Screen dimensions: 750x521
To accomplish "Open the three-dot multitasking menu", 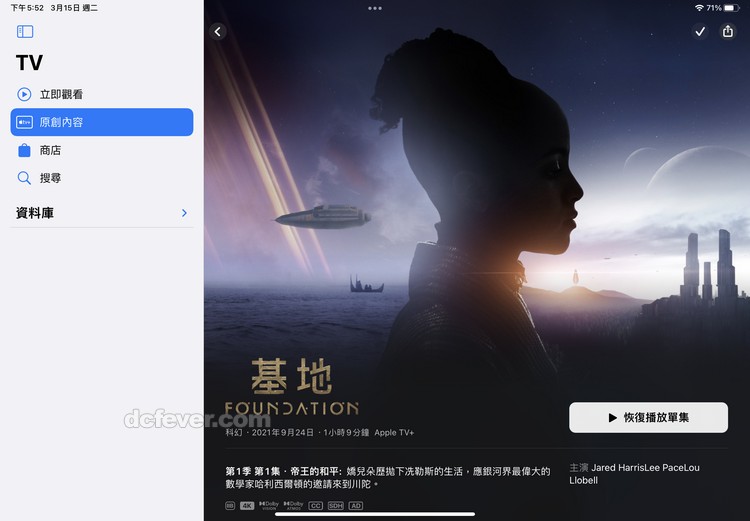I will point(375,8).
